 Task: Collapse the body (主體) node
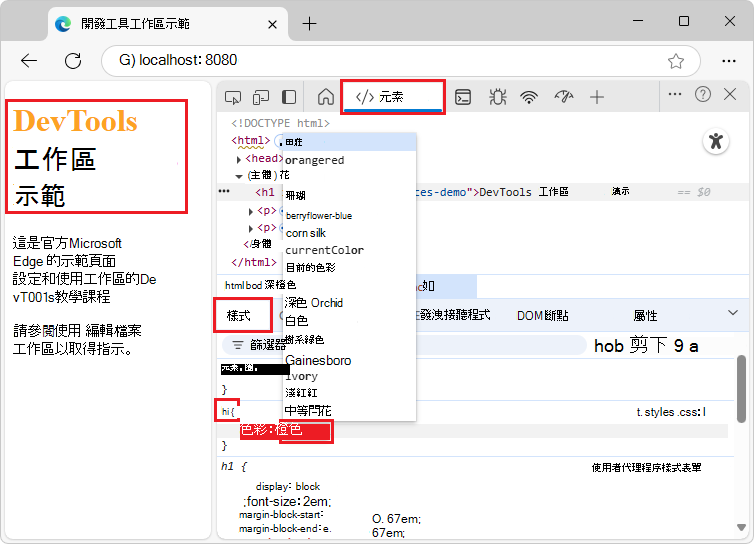(239, 177)
